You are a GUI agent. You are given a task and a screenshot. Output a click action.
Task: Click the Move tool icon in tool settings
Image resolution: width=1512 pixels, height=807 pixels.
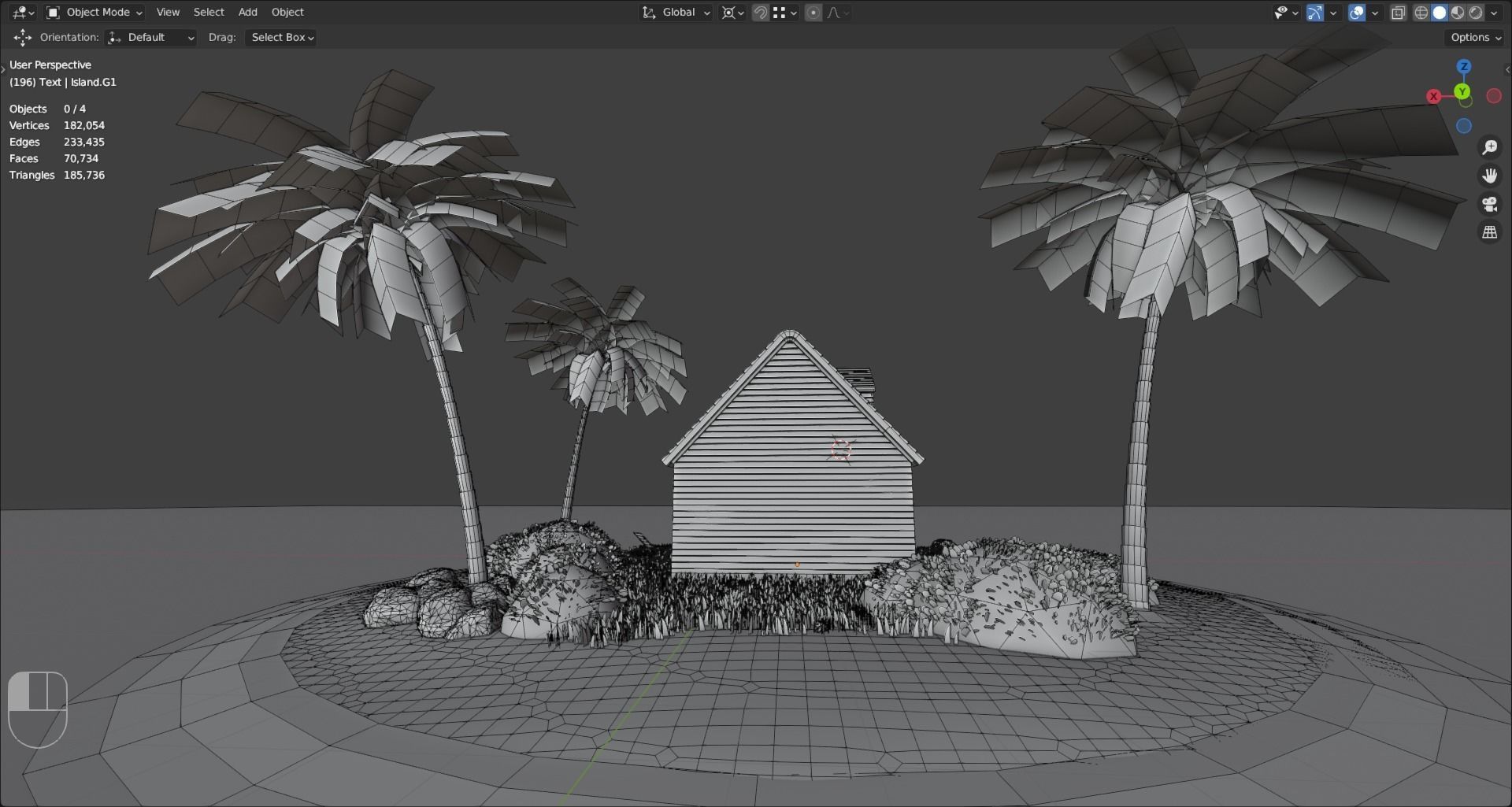pyautogui.click(x=23, y=37)
